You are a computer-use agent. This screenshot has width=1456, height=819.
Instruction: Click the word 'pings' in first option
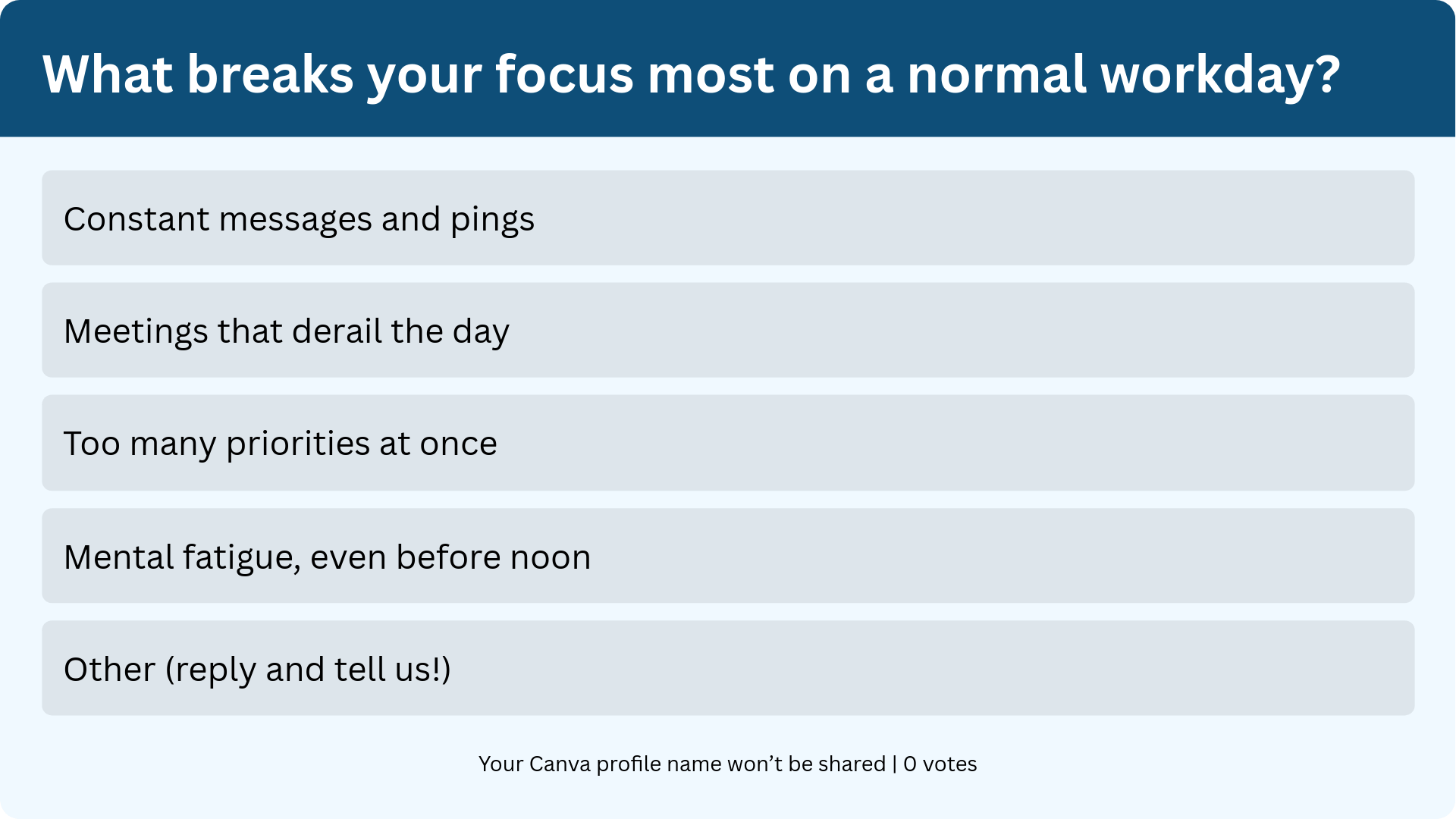click(x=492, y=221)
